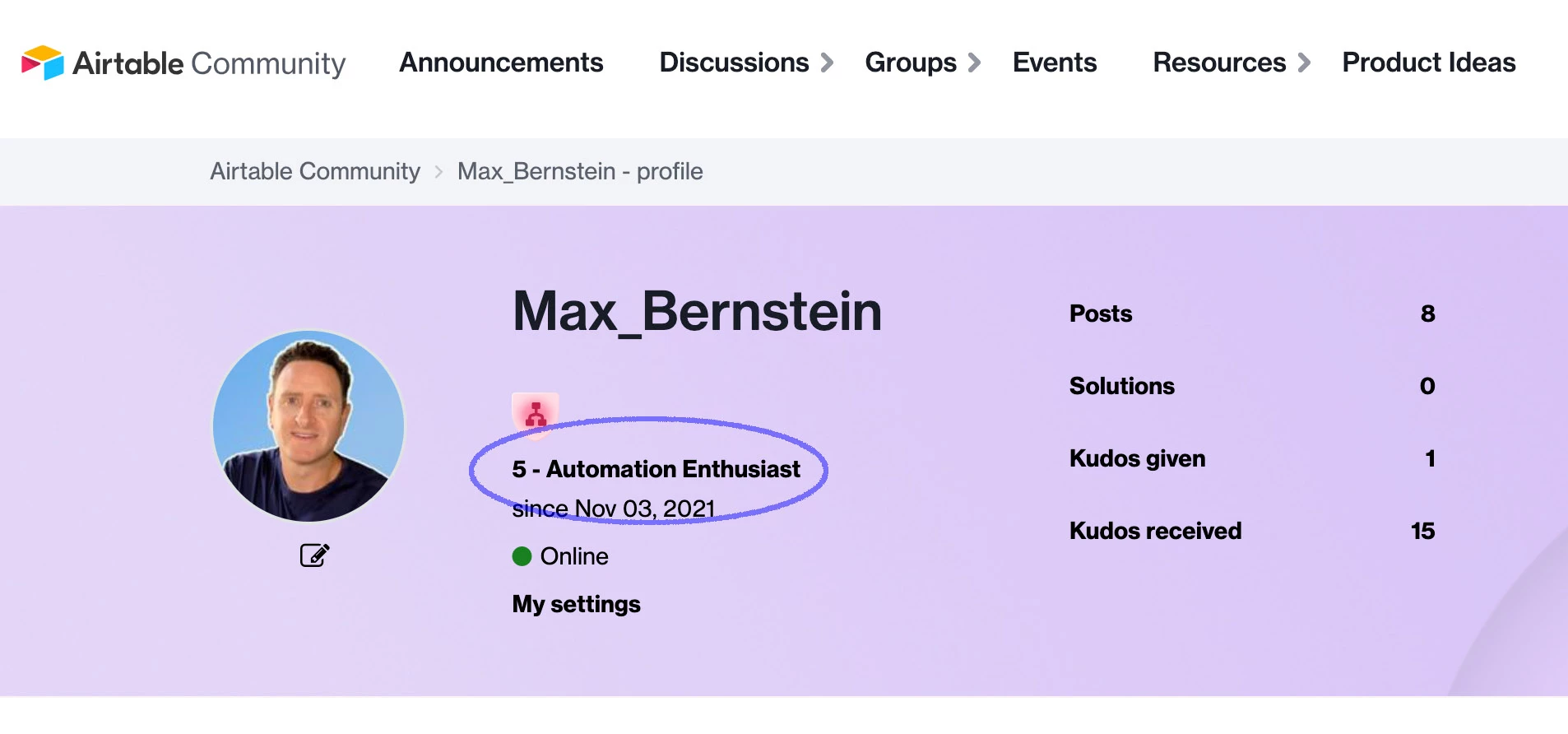The width and height of the screenshot is (1568, 734).
Task: Click the Kudos given label
Action: [x=1138, y=458]
